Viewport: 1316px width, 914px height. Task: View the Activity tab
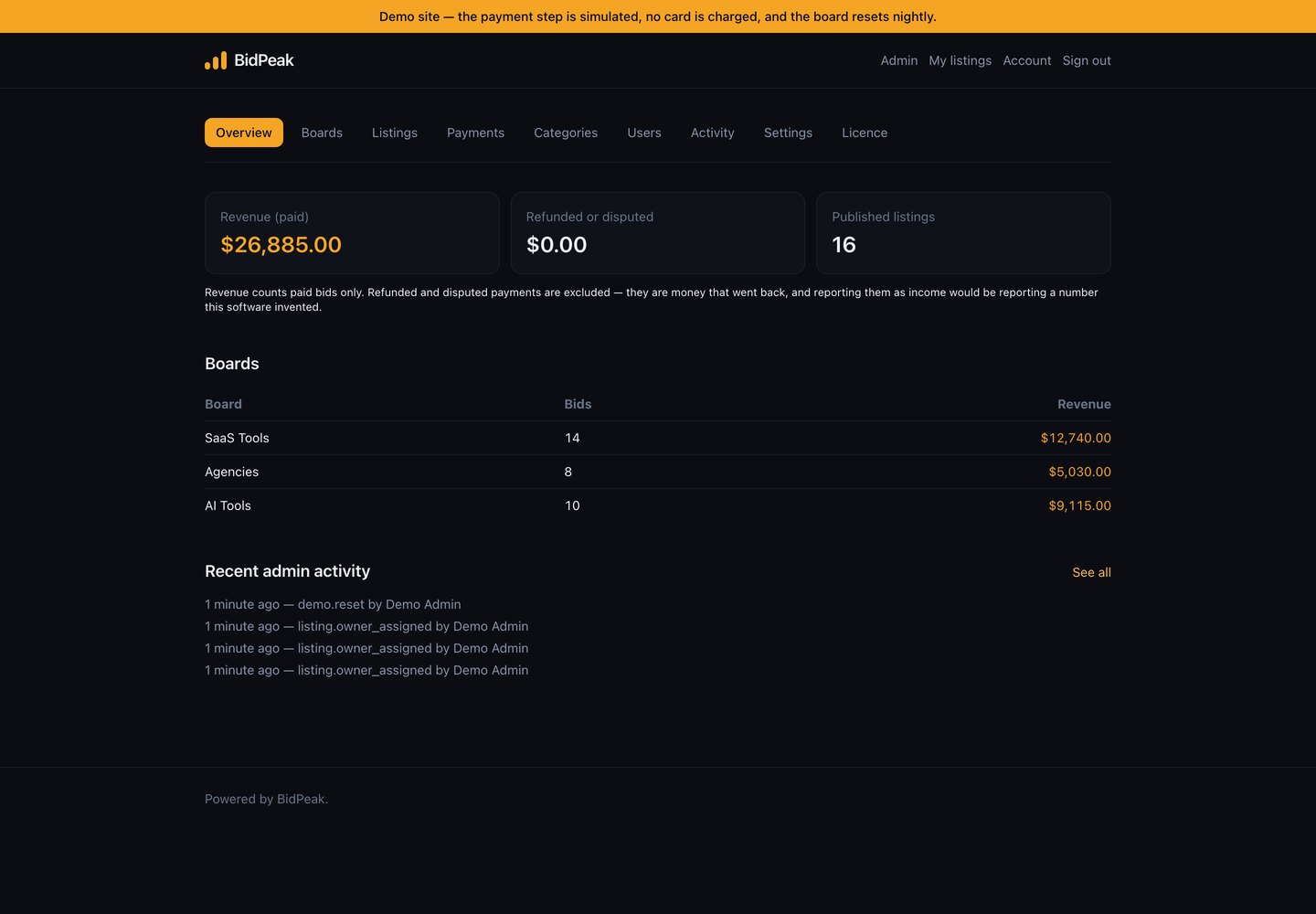[713, 133]
